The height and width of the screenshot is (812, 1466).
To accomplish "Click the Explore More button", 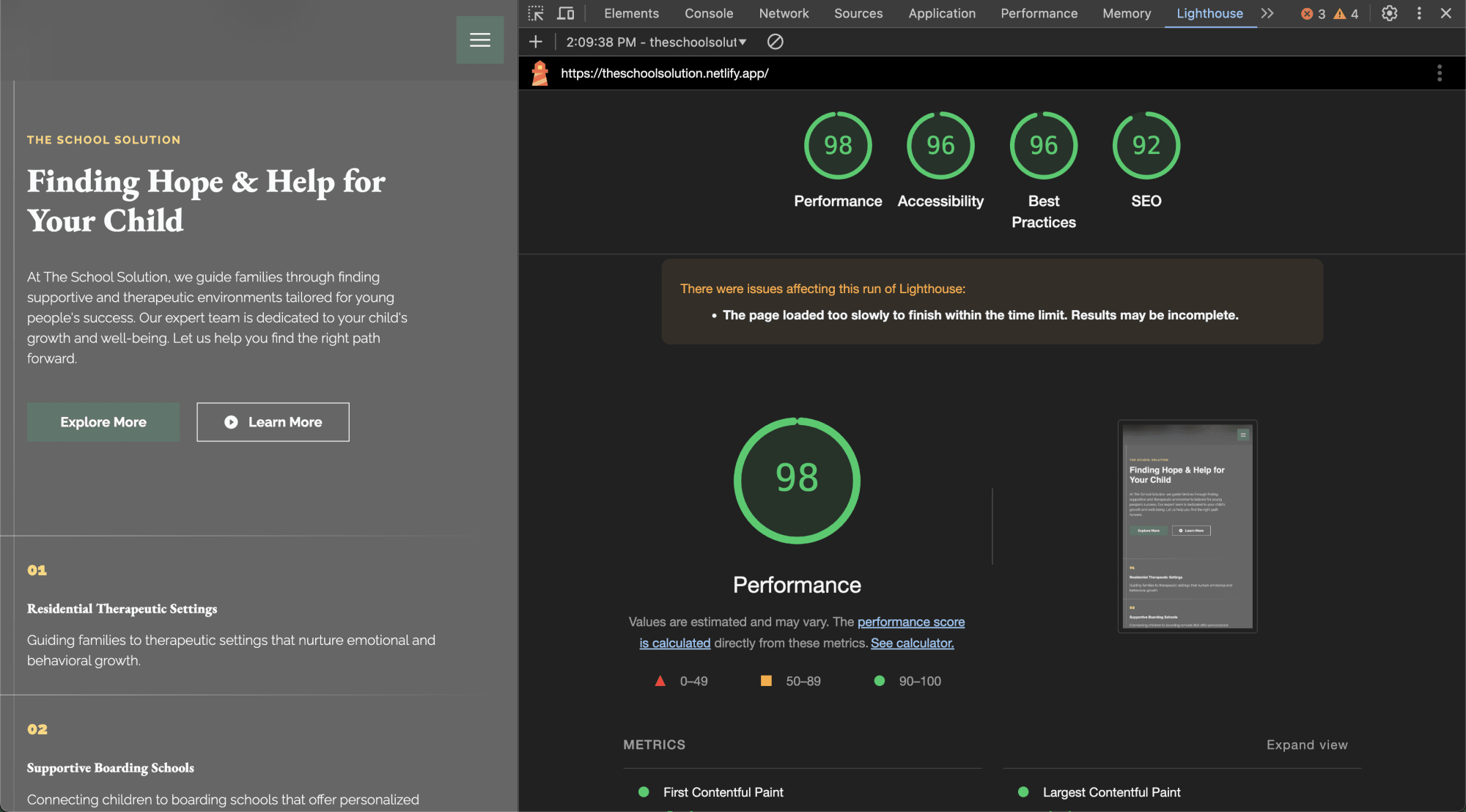I will pyautogui.click(x=103, y=422).
